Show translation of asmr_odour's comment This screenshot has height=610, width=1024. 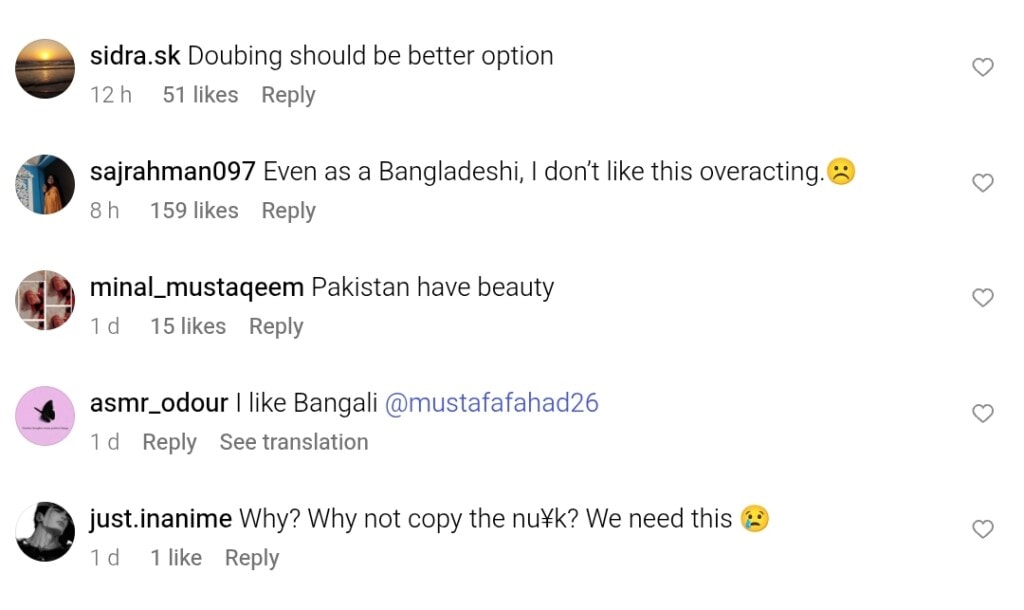click(x=294, y=442)
